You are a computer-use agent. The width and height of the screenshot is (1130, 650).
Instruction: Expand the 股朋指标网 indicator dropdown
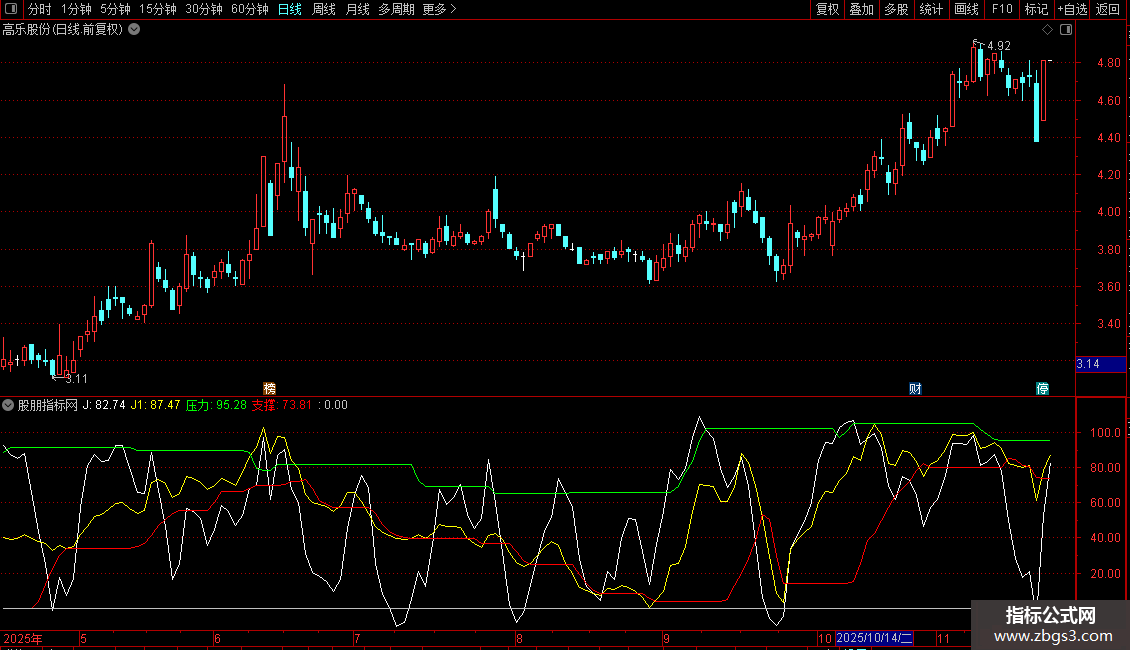pyautogui.click(x=9, y=405)
